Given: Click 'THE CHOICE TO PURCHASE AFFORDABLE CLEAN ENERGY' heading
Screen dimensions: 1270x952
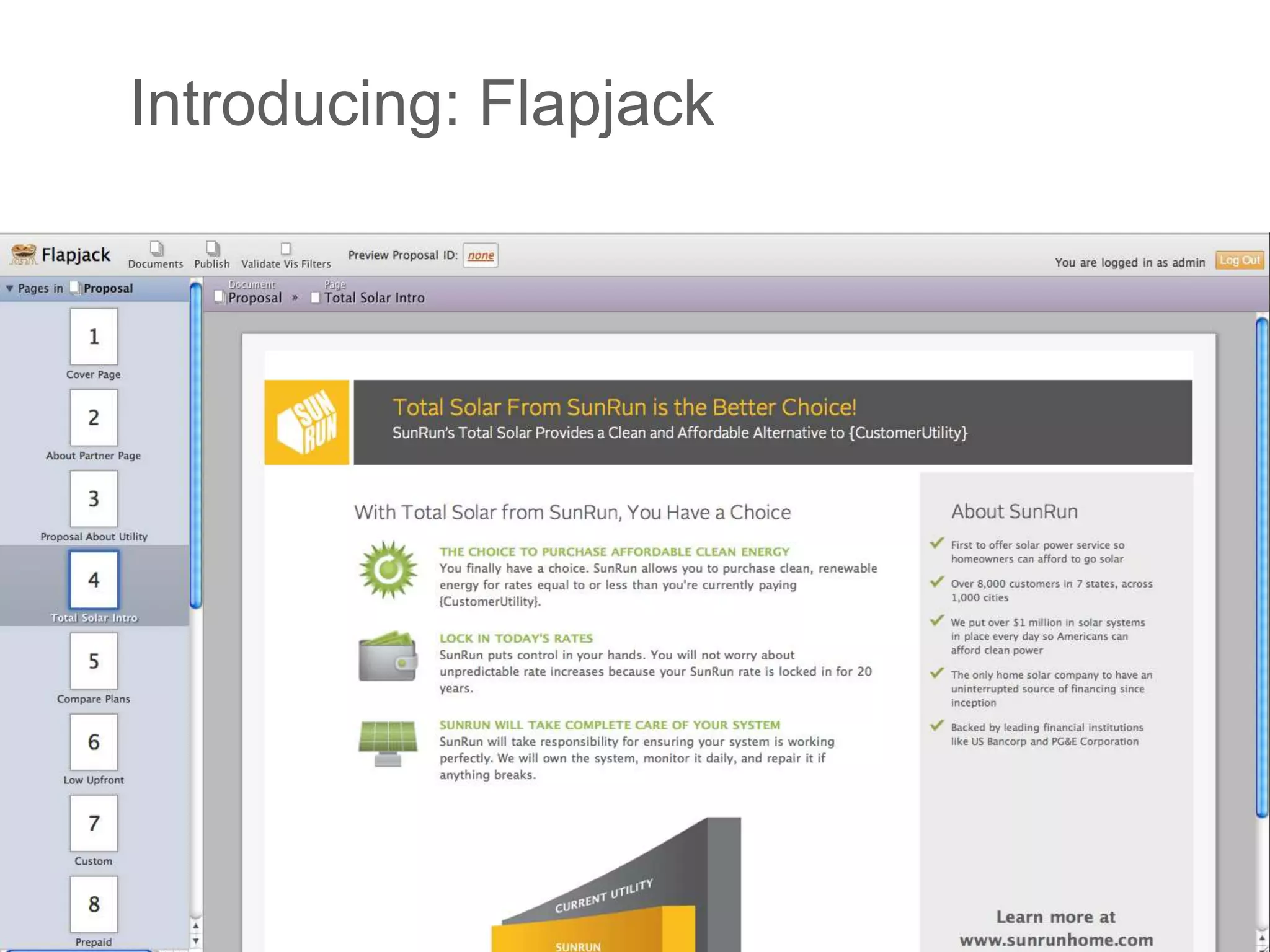Looking at the screenshot, I should coord(615,552).
